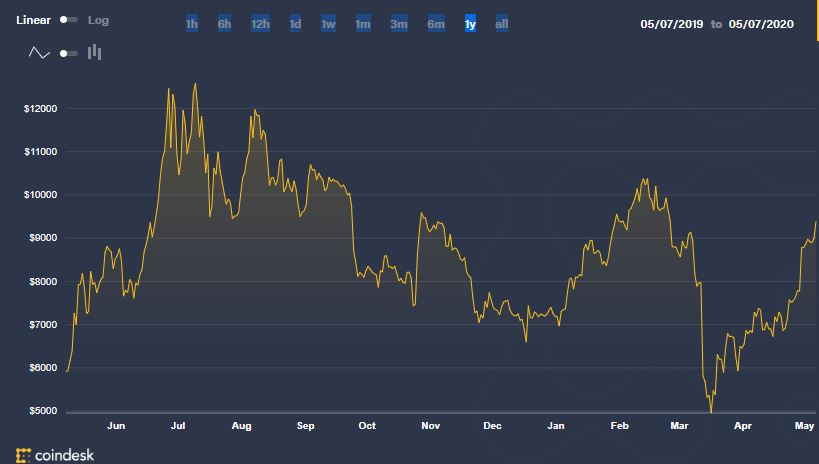Select the line chart icon

point(39,53)
